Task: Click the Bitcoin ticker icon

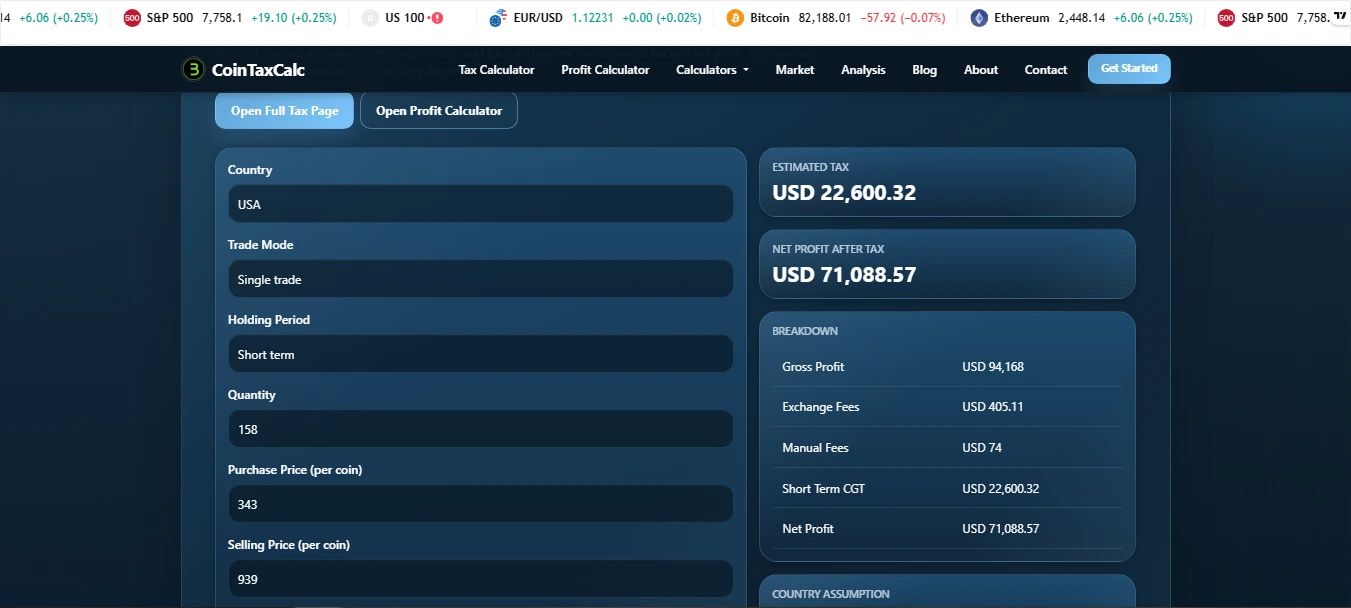Action: pos(735,18)
